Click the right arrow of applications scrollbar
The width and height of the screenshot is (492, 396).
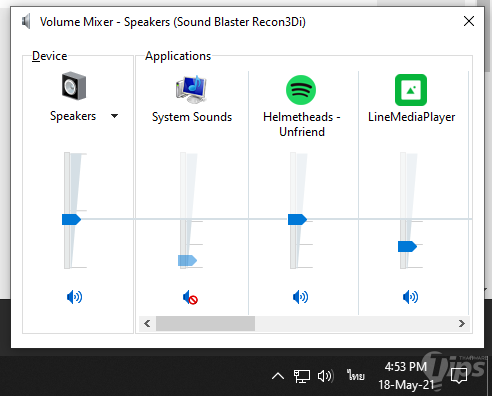[462, 323]
